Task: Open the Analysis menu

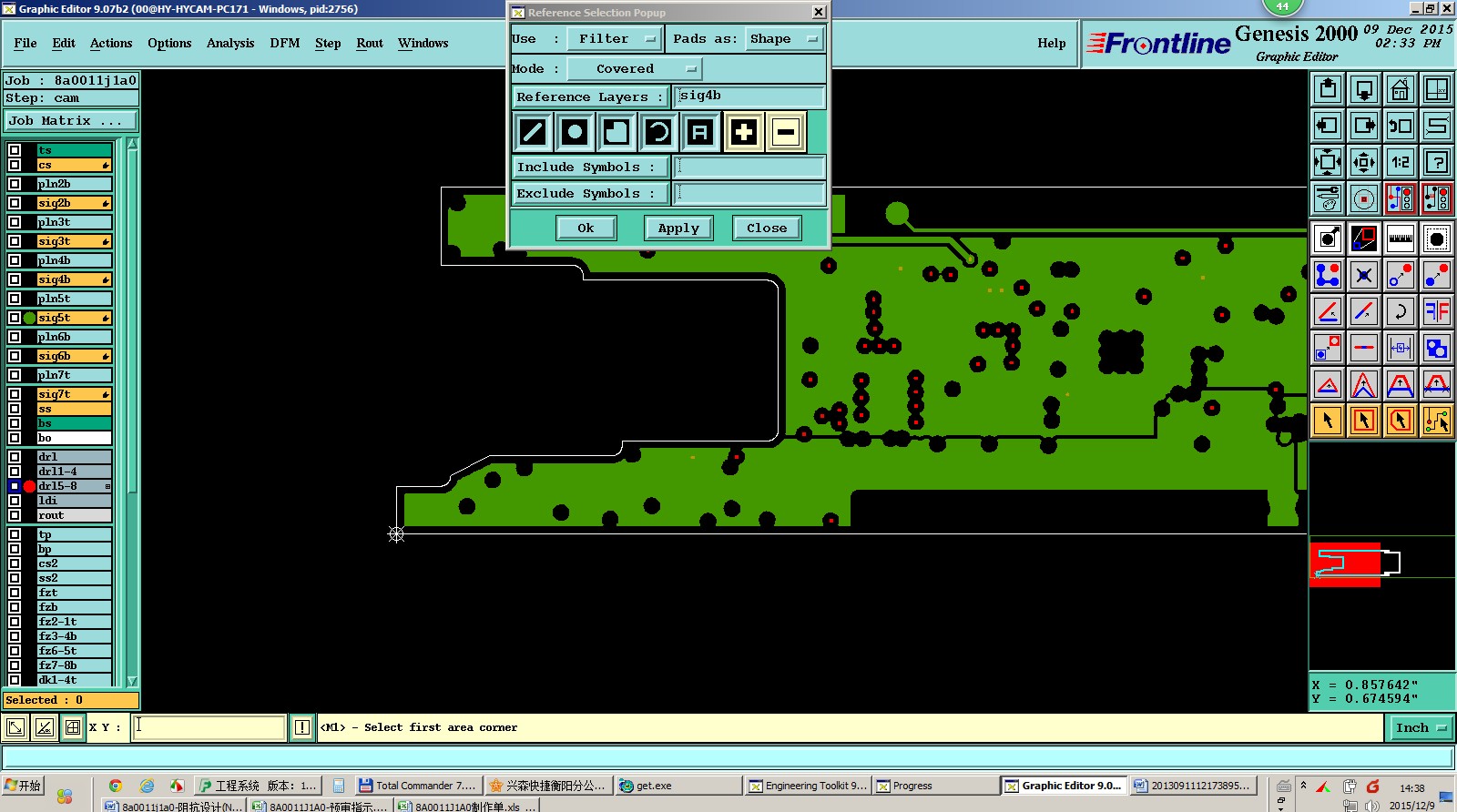Action: pyautogui.click(x=230, y=43)
